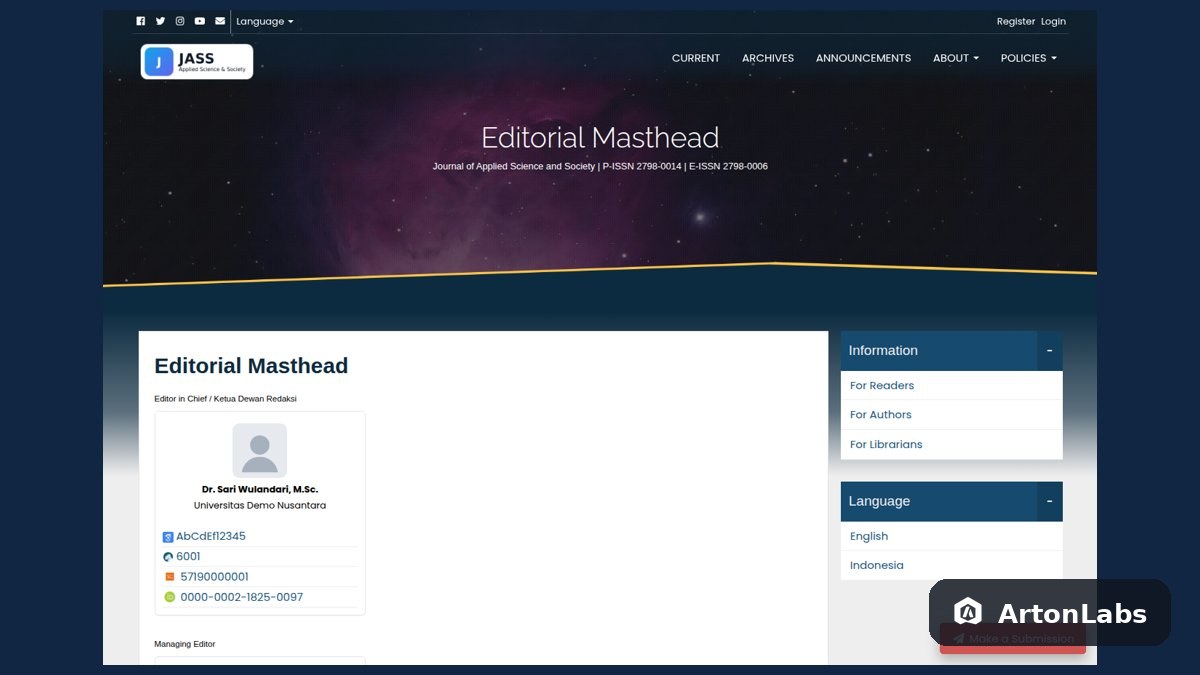This screenshot has height=675, width=1200.
Task: Open the Twitter social icon
Action: [x=160, y=21]
